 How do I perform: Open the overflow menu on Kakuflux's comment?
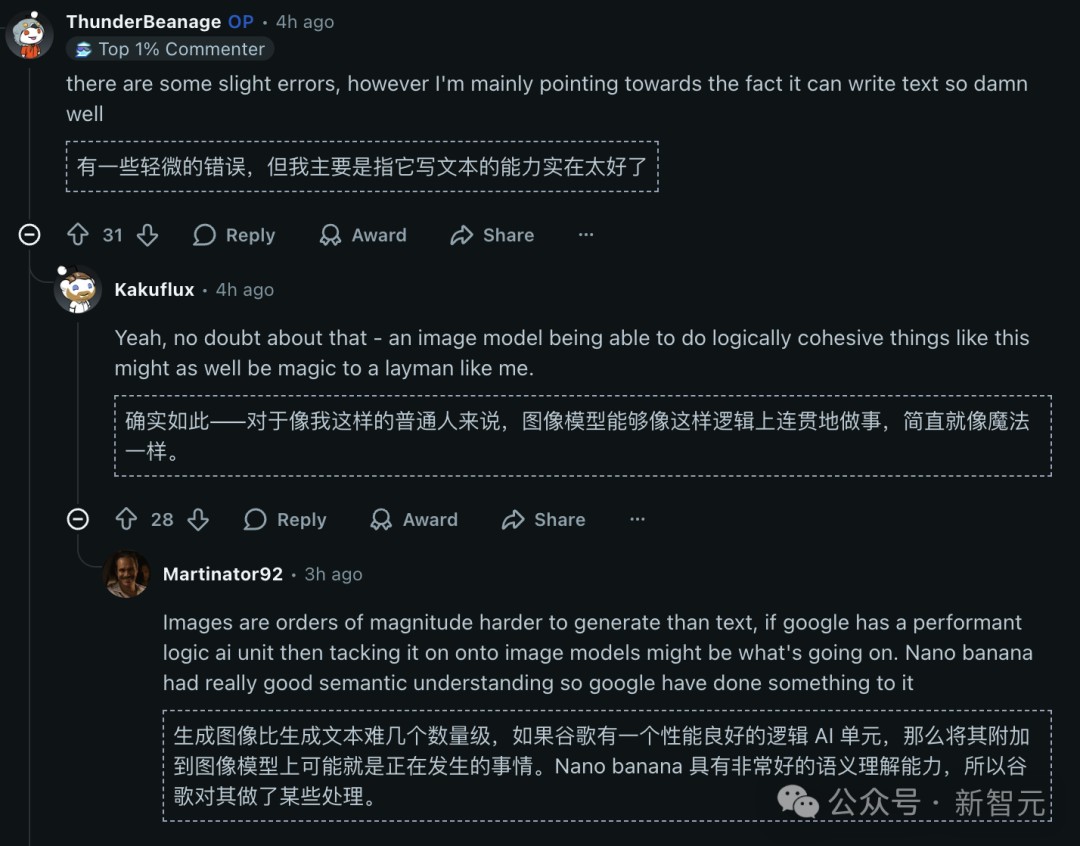637,519
